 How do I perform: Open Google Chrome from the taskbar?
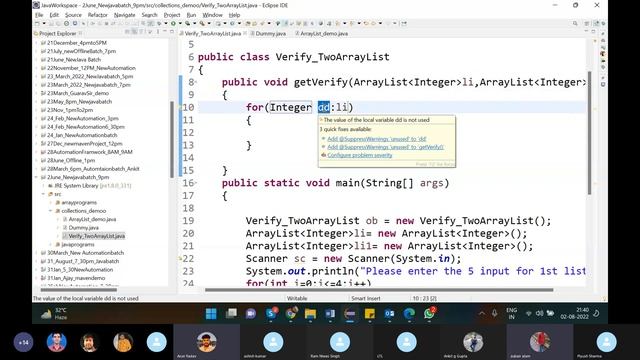(x=291, y=313)
